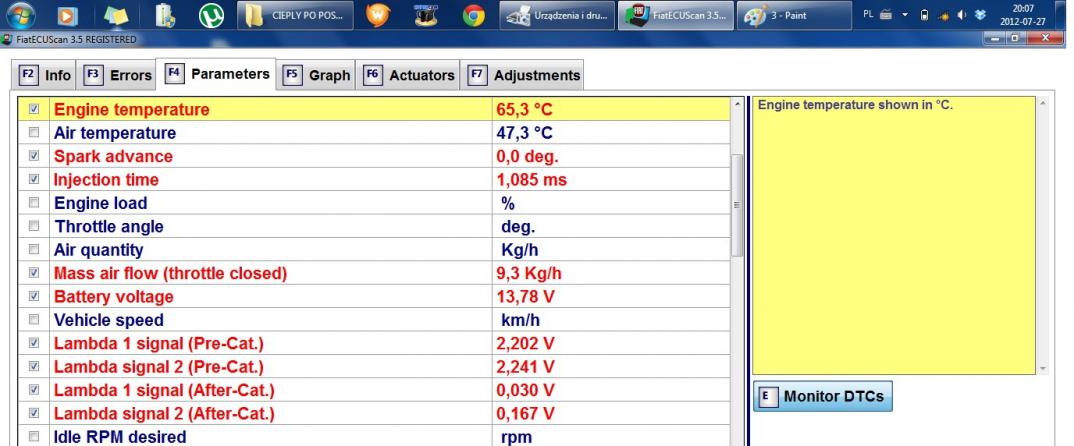
Task: Click the volume speaker tray icon
Action: pos(962,14)
